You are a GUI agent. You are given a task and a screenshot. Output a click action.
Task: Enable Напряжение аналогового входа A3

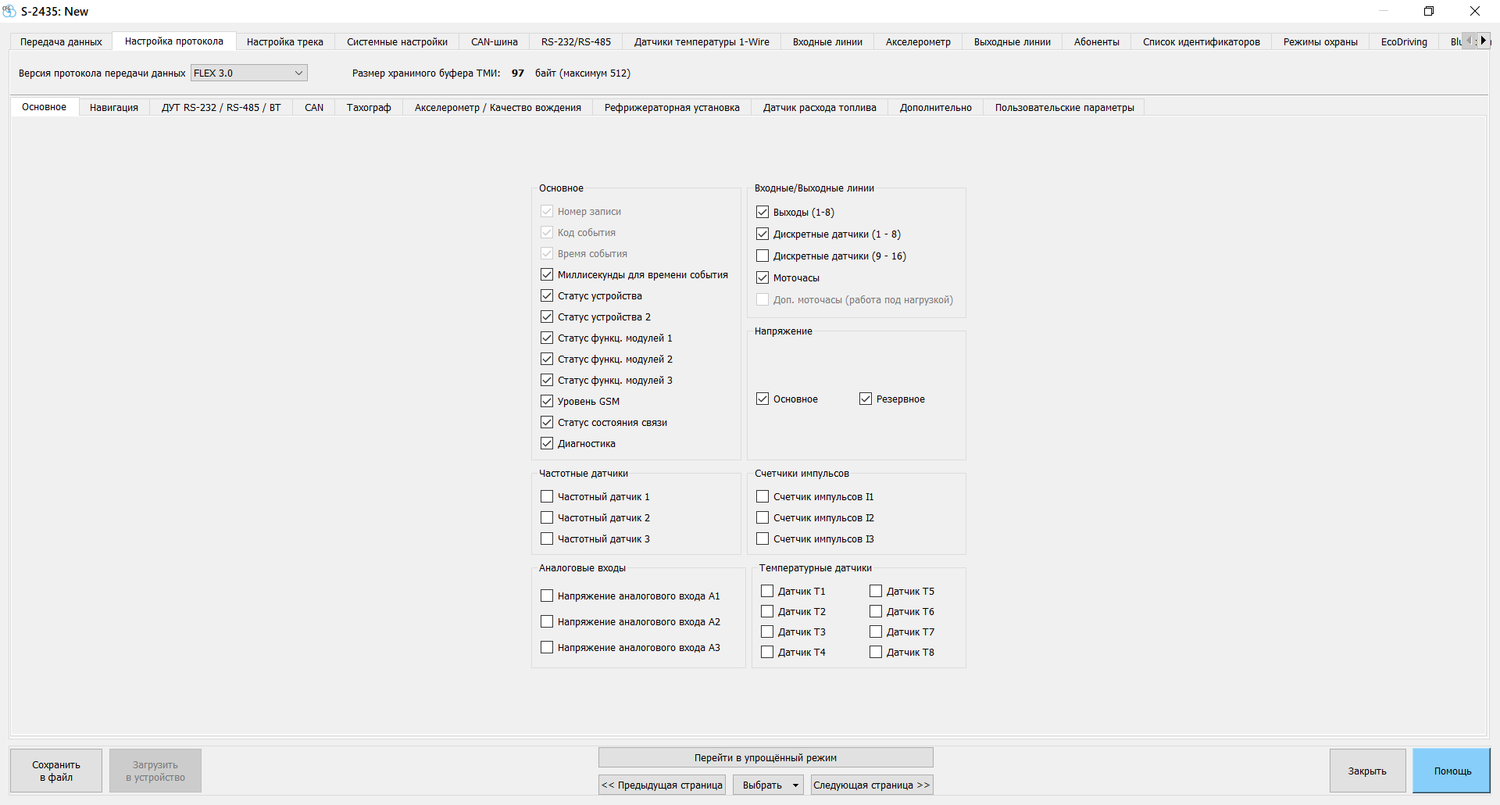pos(546,648)
